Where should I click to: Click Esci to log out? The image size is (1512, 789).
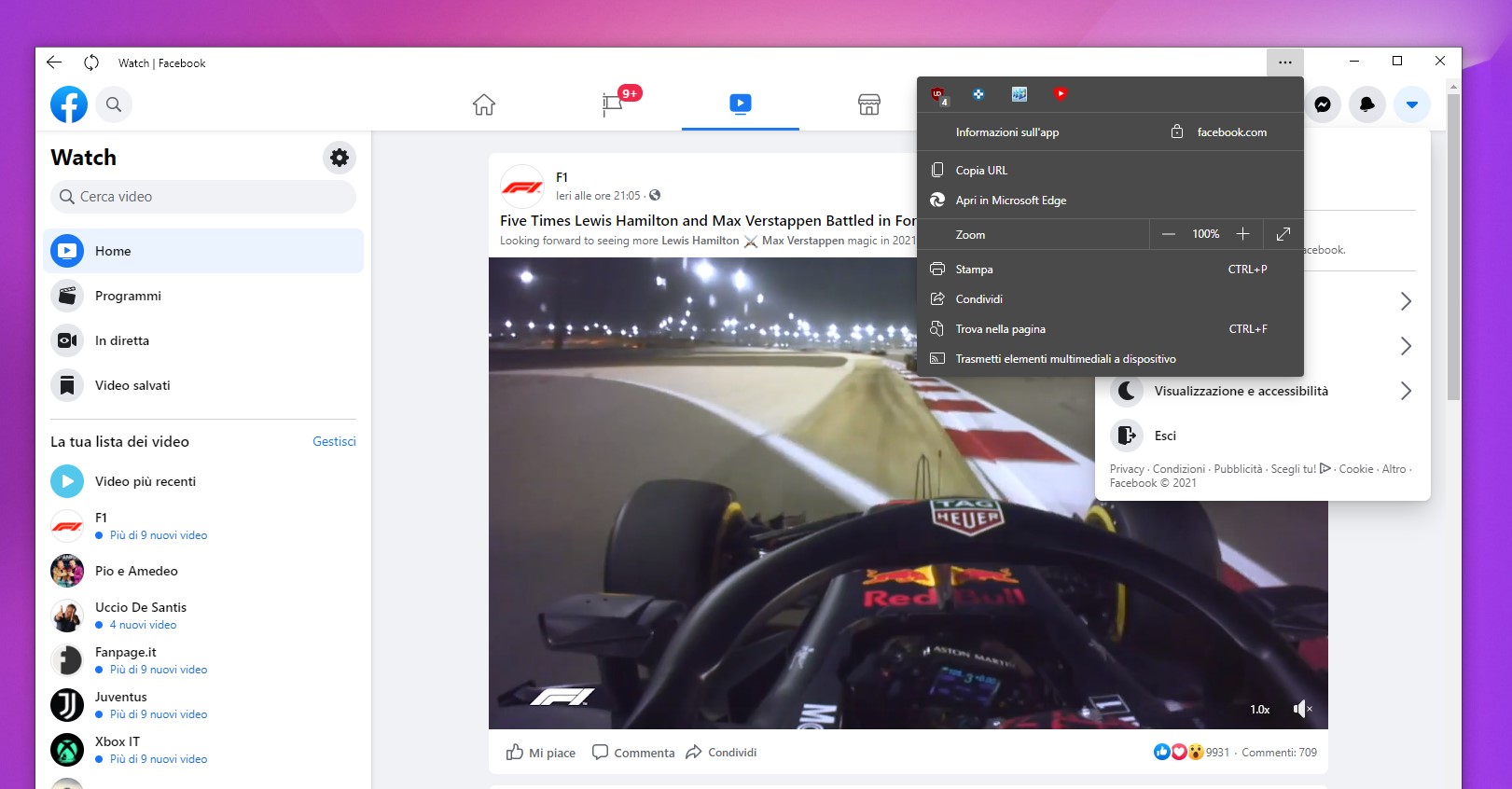pyautogui.click(x=1261, y=436)
